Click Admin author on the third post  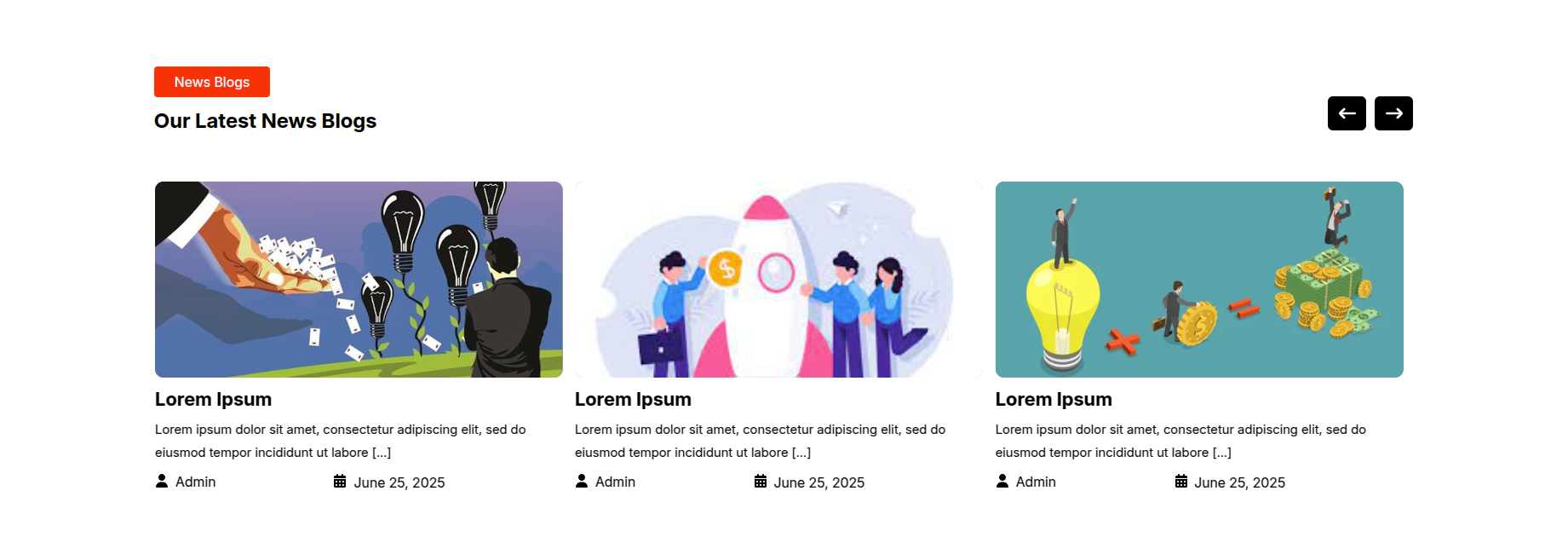coord(1036,482)
